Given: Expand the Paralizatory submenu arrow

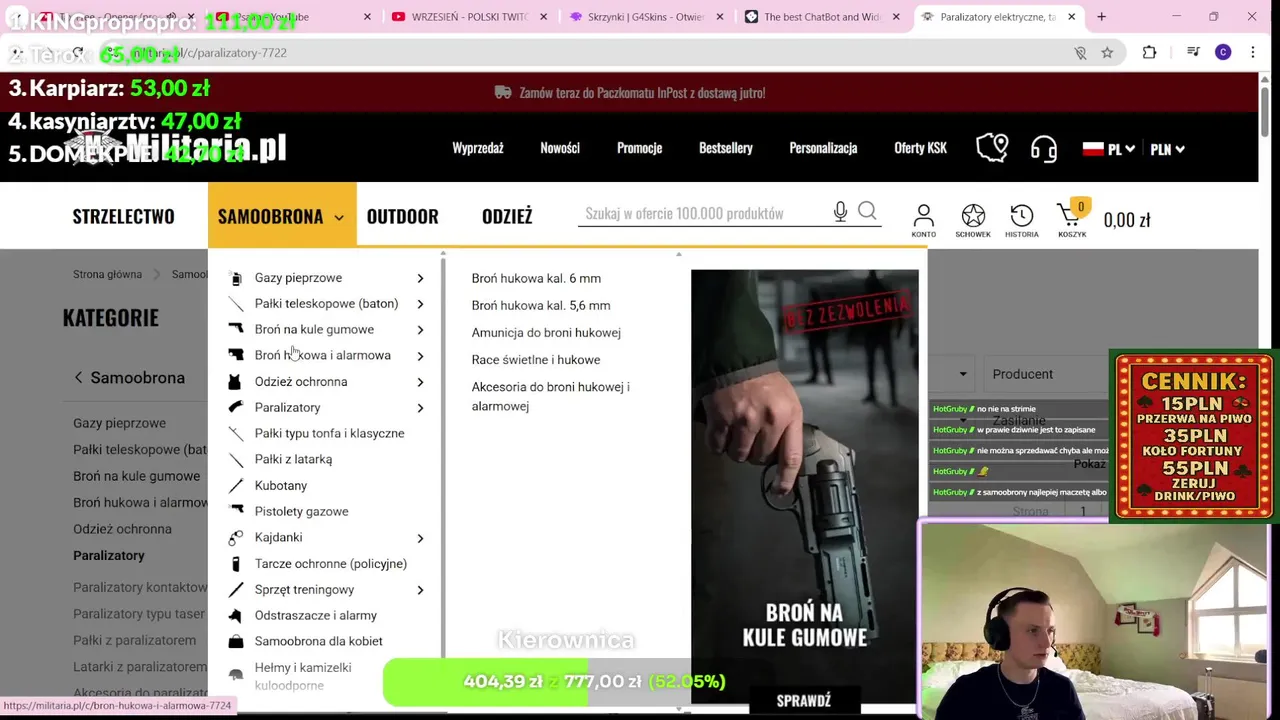Looking at the screenshot, I should 420,408.
